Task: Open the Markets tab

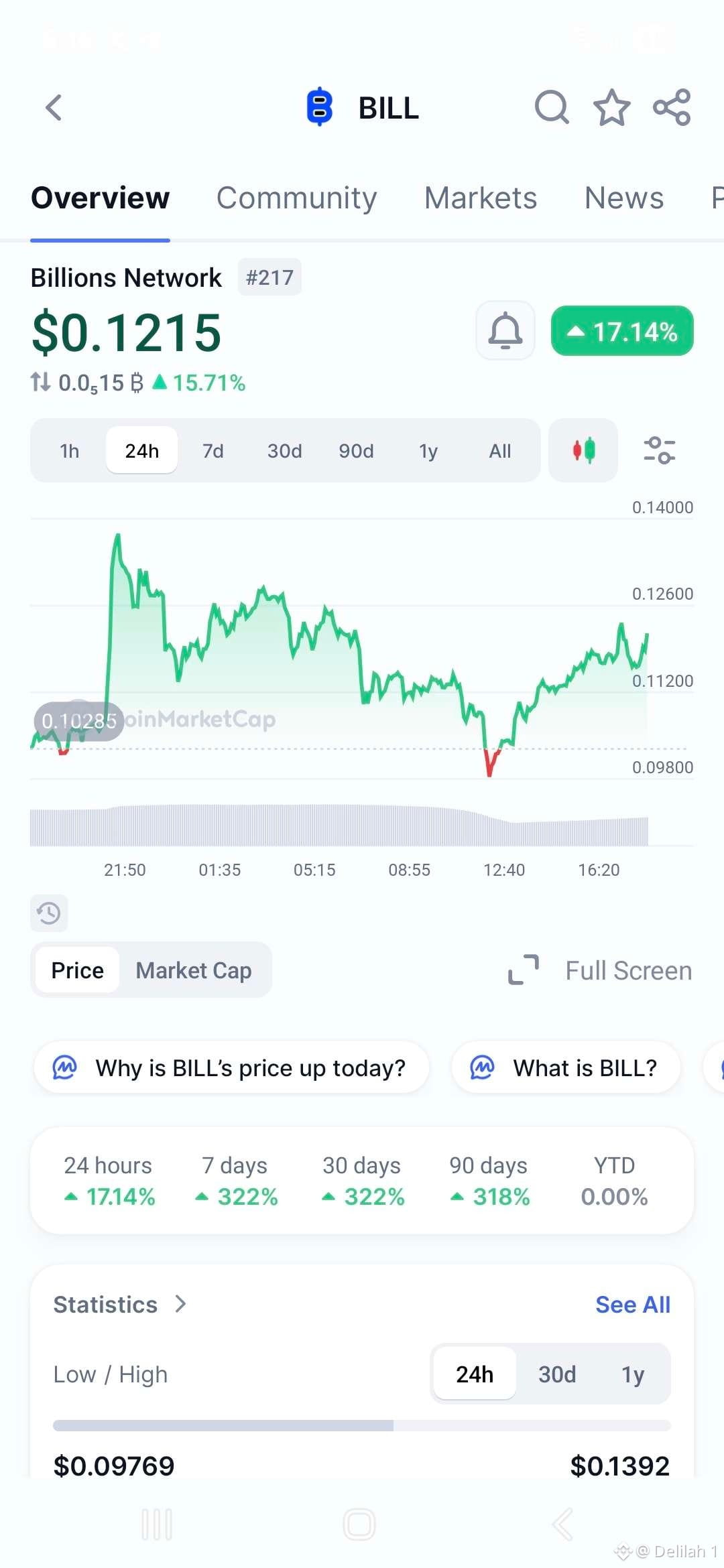Action: pos(481,198)
